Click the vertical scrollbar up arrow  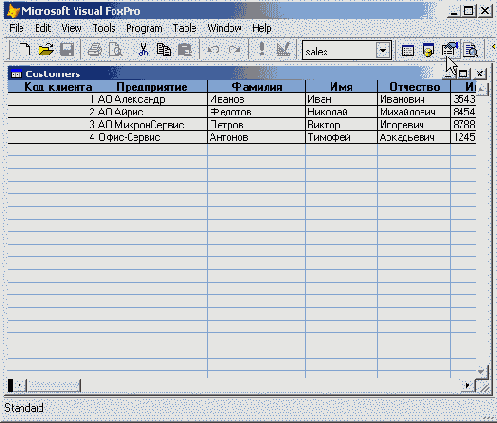[x=482, y=89]
